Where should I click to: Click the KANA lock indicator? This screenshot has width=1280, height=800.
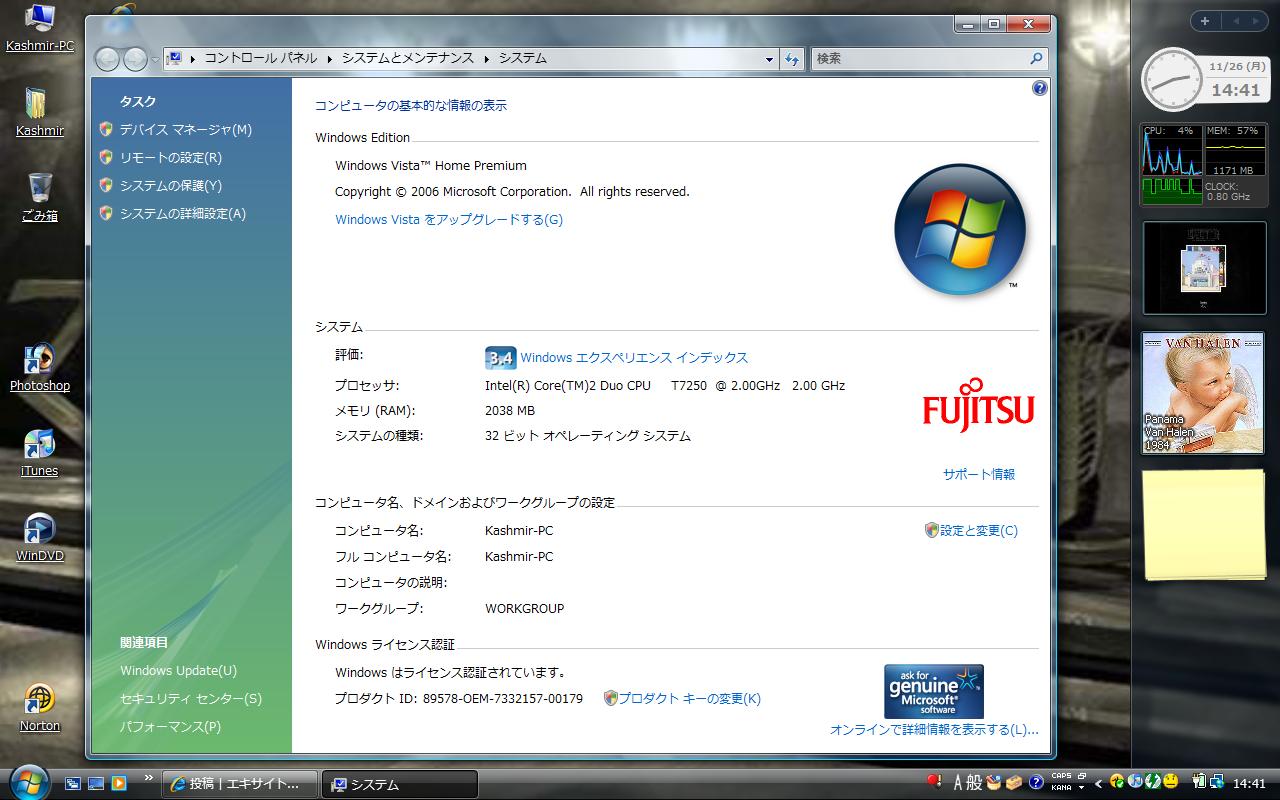pyautogui.click(x=1061, y=788)
